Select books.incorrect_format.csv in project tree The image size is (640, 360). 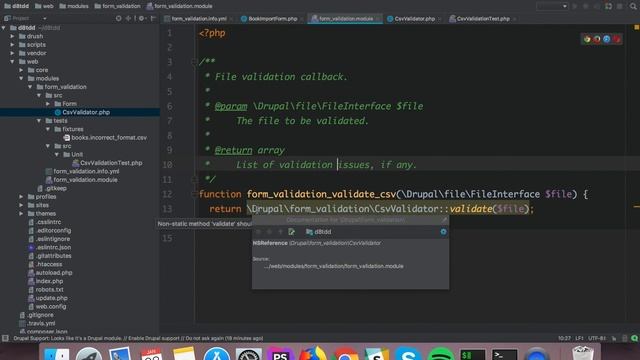[109, 138]
